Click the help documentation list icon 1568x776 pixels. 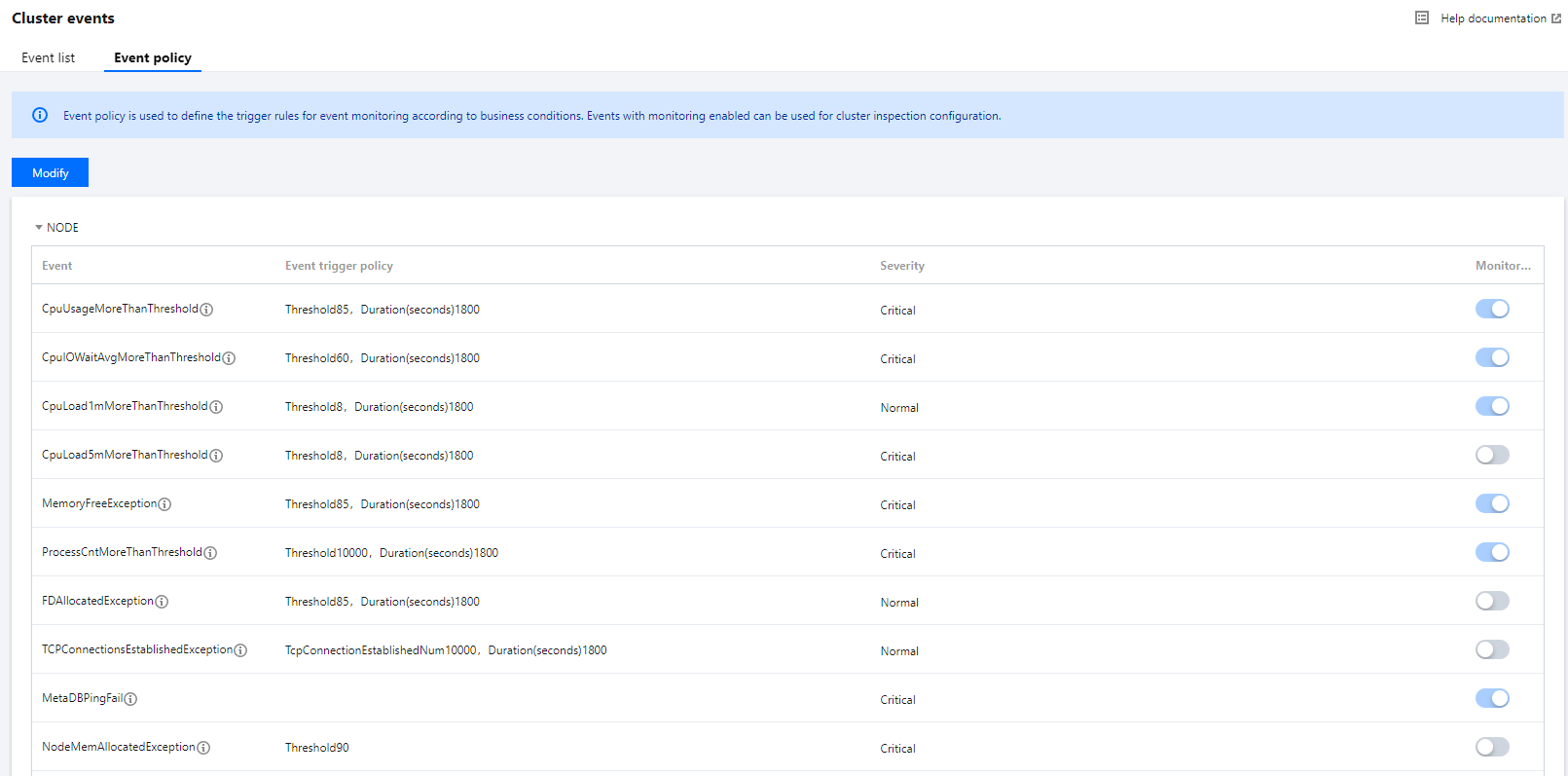point(1422,18)
